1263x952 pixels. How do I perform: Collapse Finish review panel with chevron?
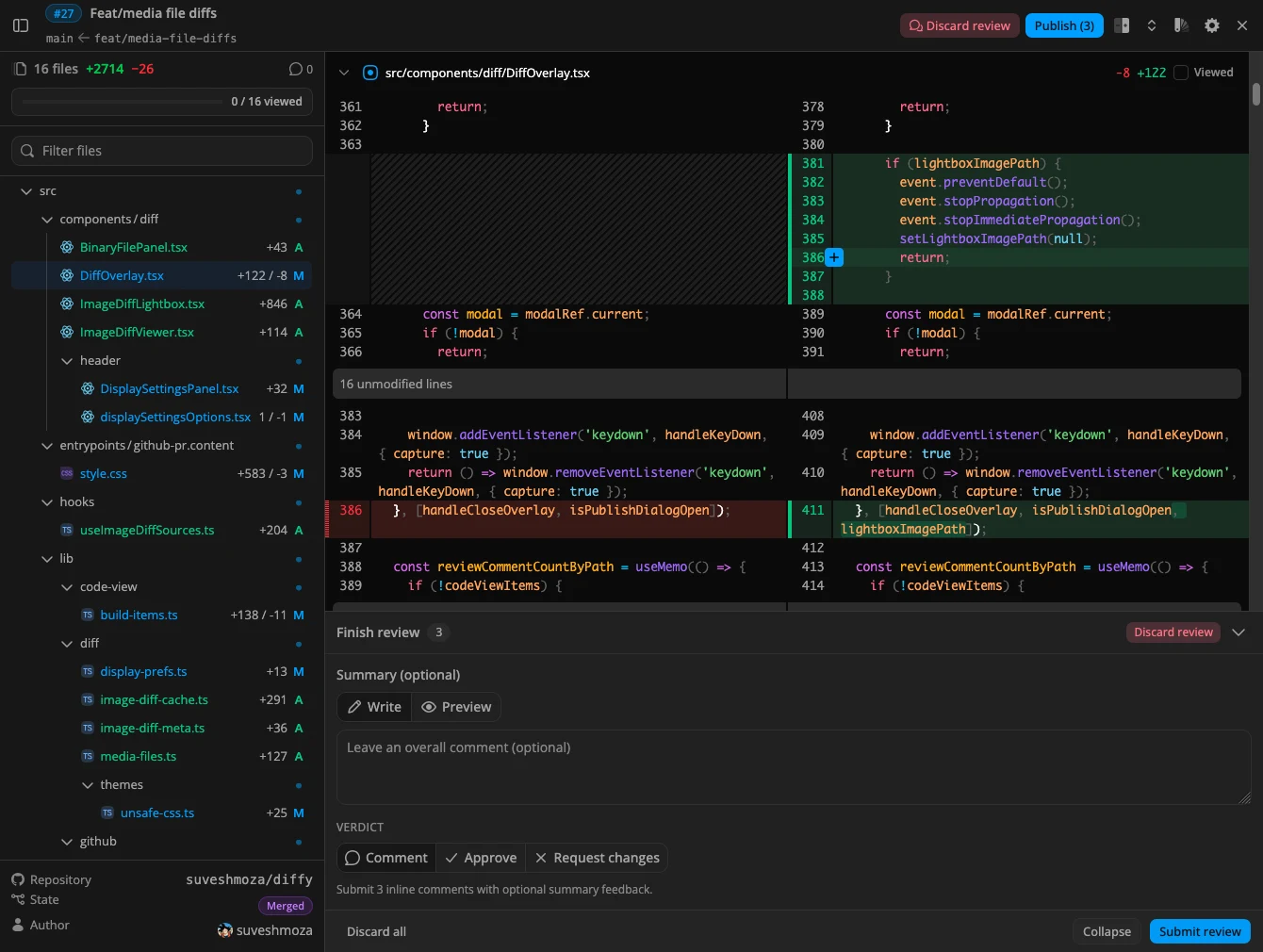coord(1238,632)
